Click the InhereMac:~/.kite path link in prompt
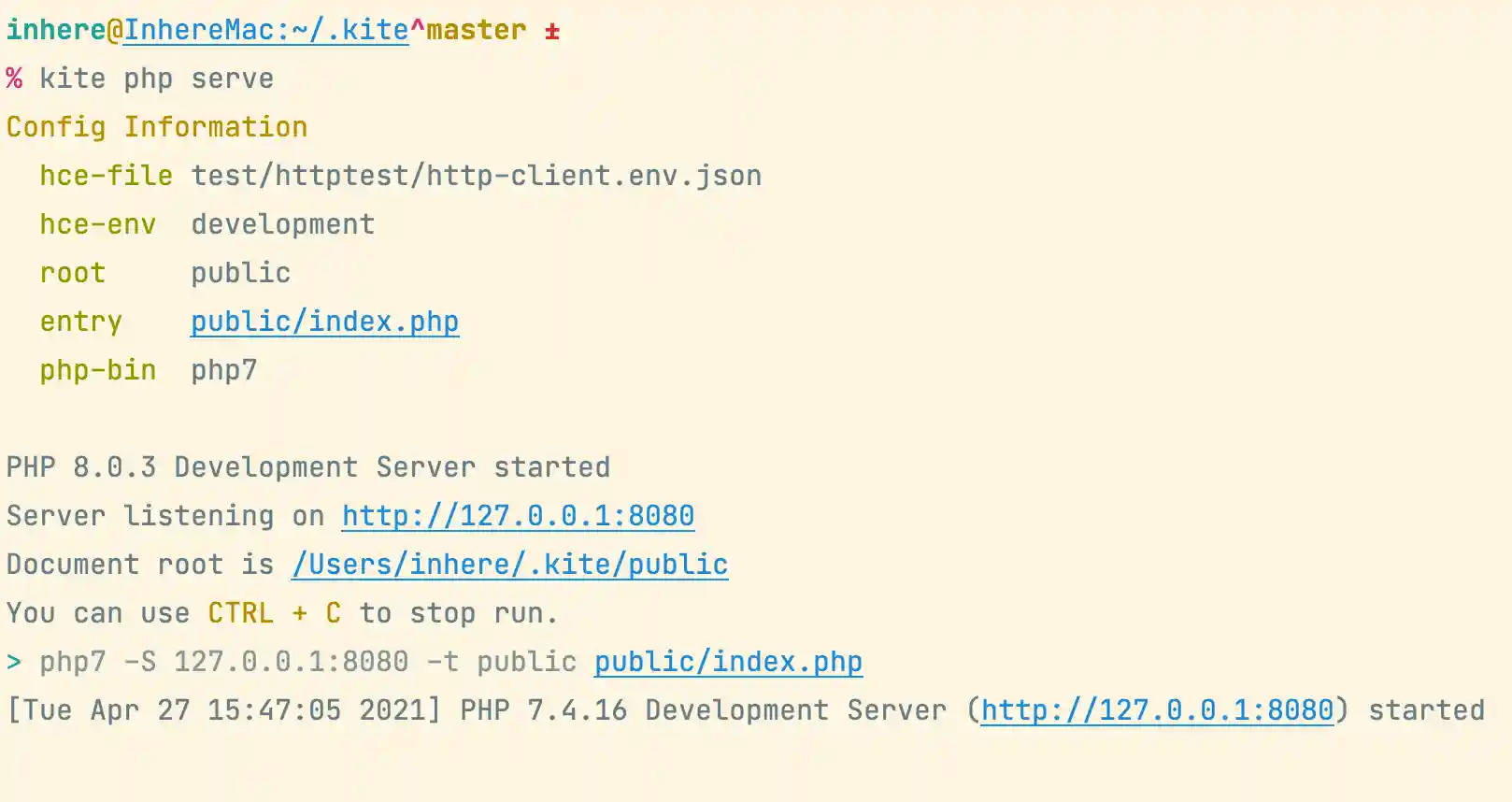 (x=266, y=30)
